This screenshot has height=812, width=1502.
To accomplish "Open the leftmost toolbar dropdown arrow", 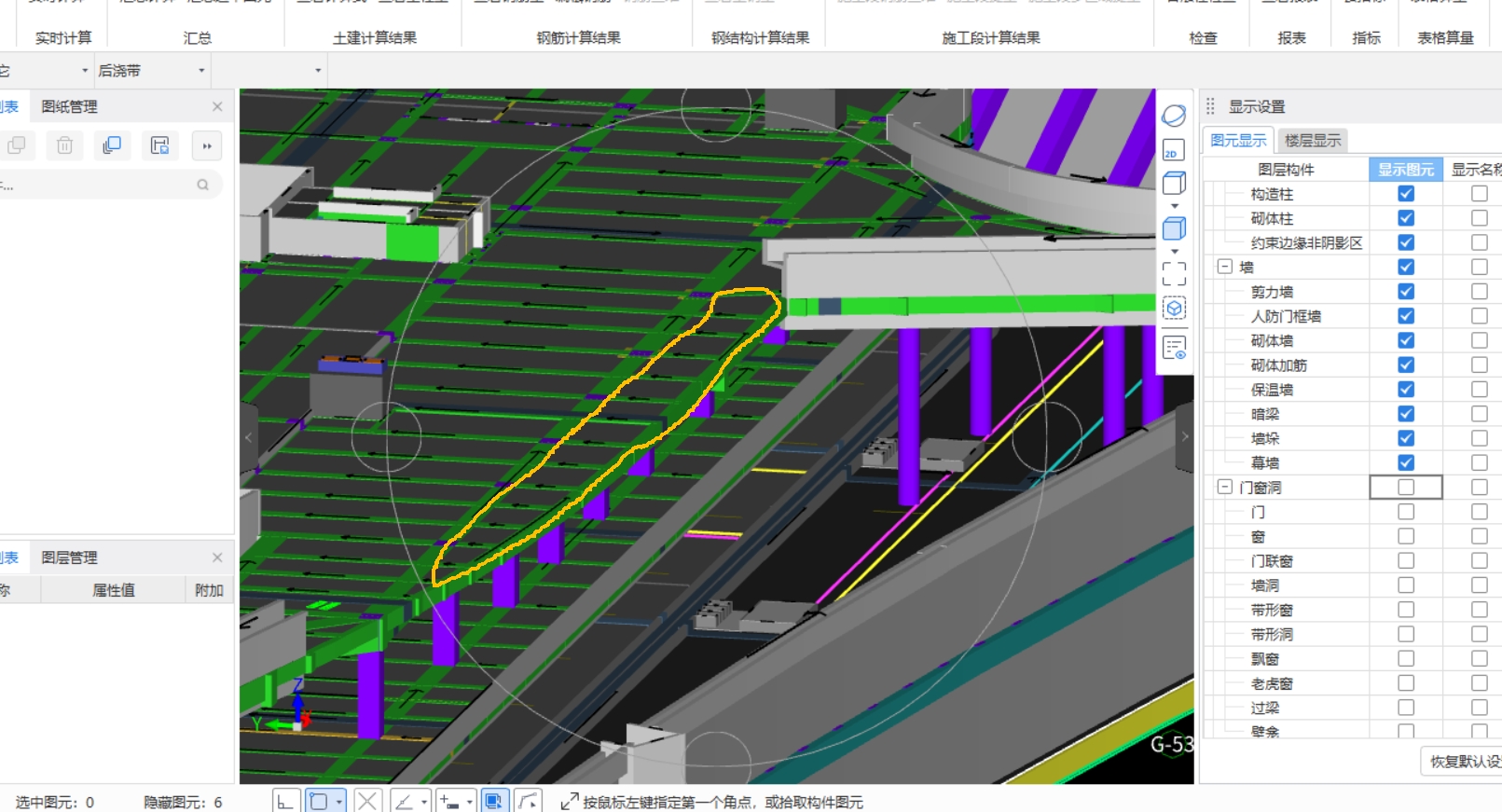I will click(85, 71).
